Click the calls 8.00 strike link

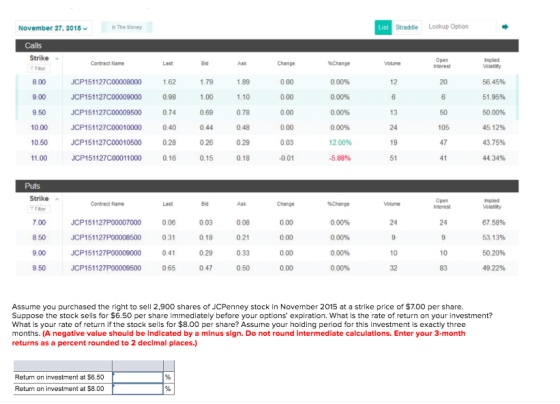(39, 82)
